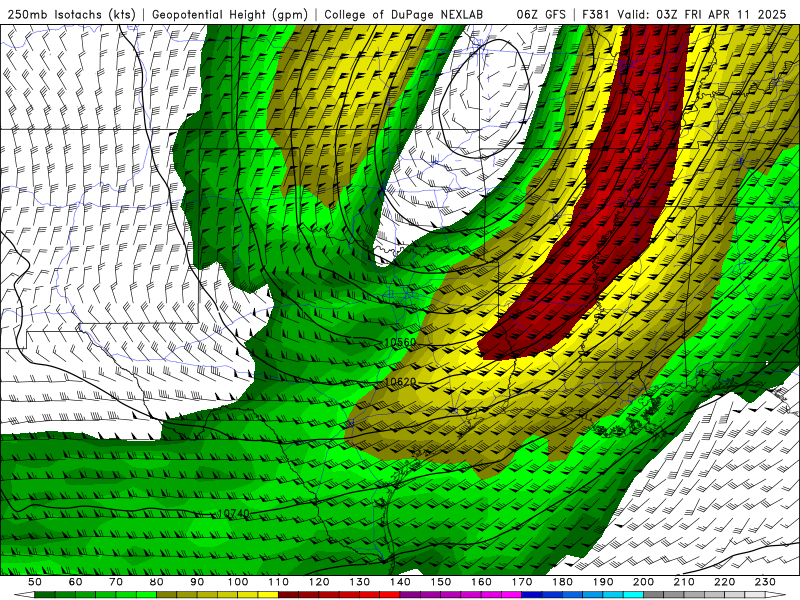Image resolution: width=800 pixels, height=600 pixels.
Task: Select the dark blue swatch right of 170
Action: click(x=532, y=595)
